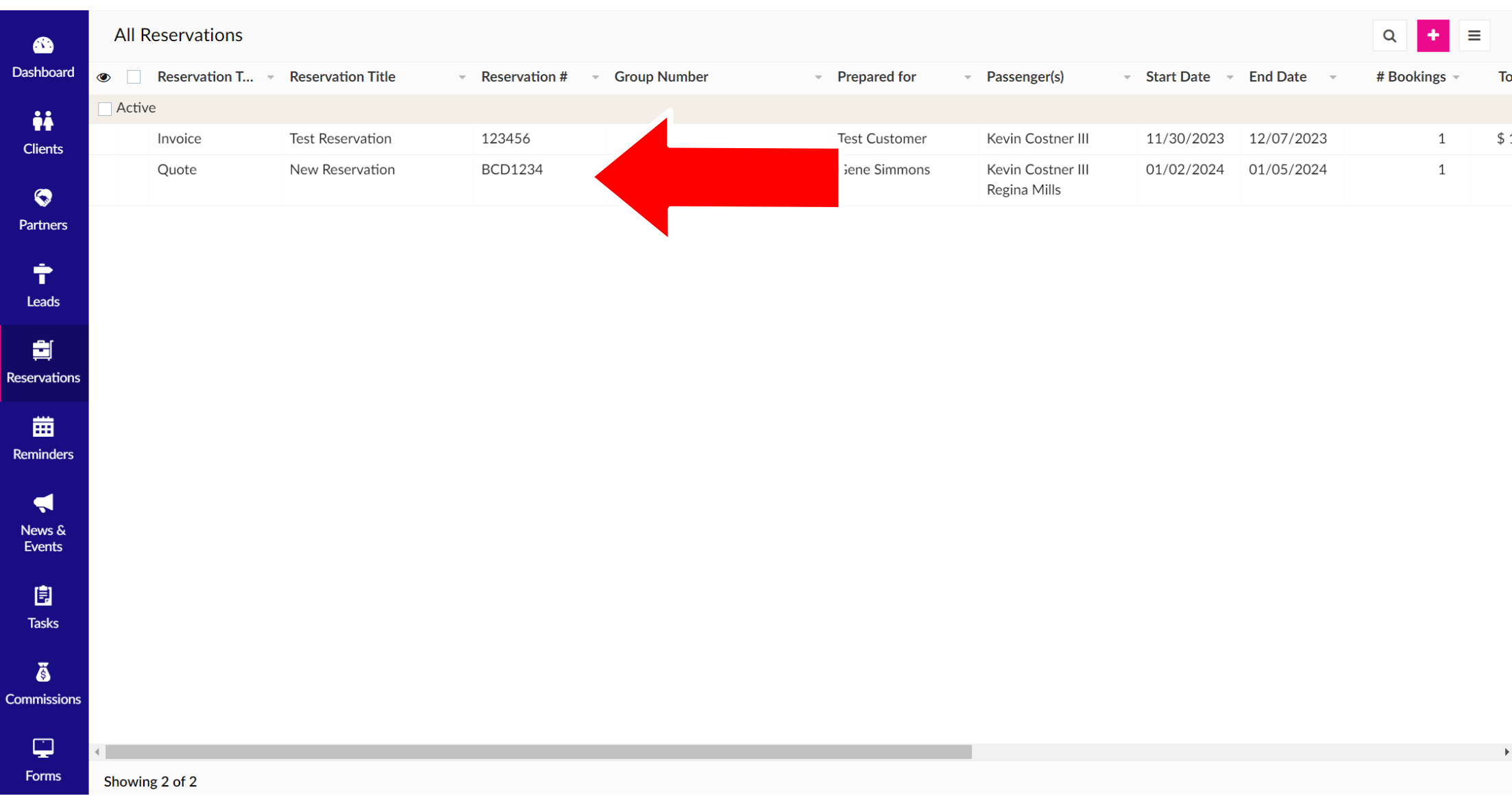Toggle the eye column visibility icon

[103, 77]
